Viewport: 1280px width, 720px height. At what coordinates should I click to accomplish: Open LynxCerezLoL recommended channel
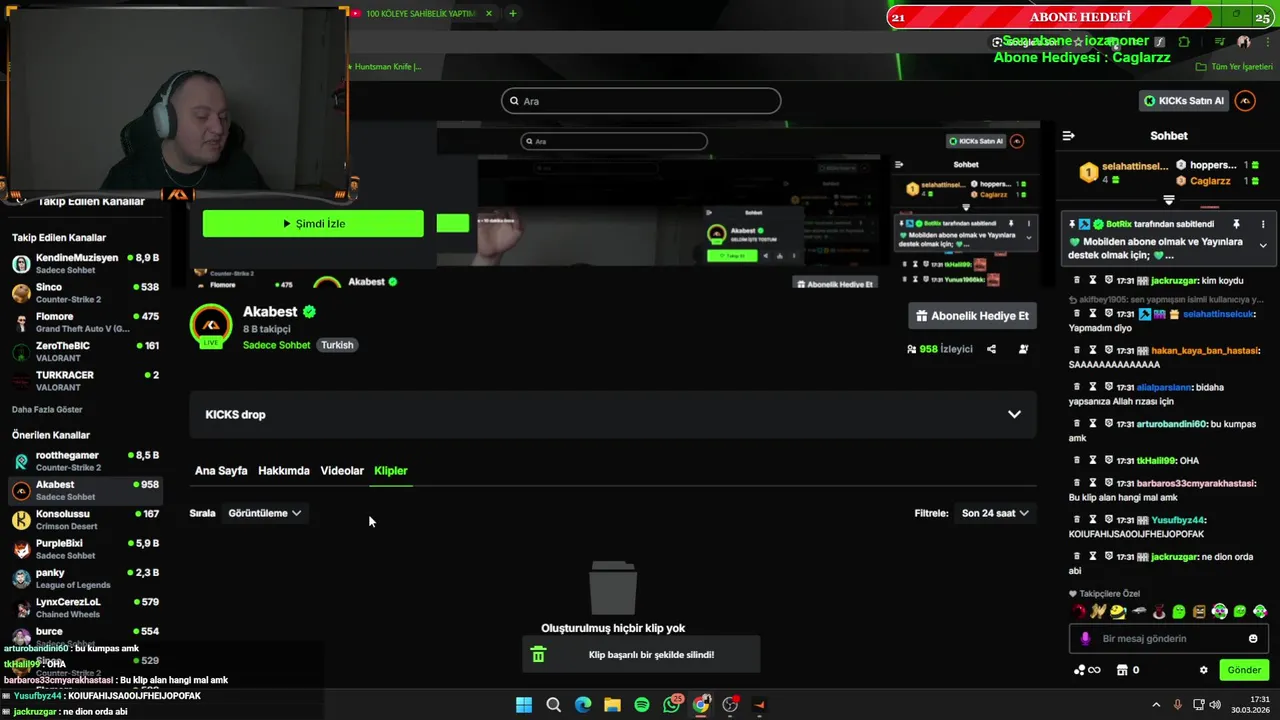pos(85,608)
